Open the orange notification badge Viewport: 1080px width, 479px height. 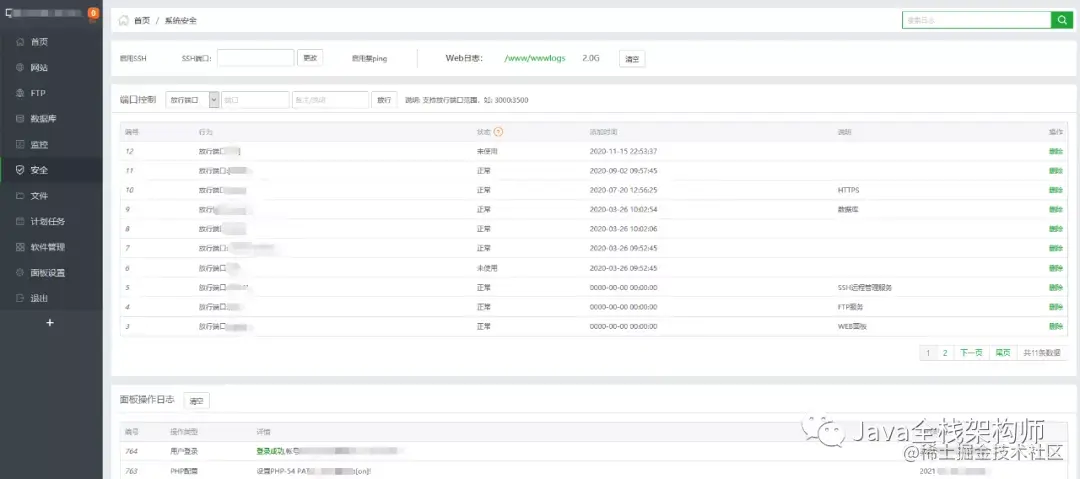(94, 12)
